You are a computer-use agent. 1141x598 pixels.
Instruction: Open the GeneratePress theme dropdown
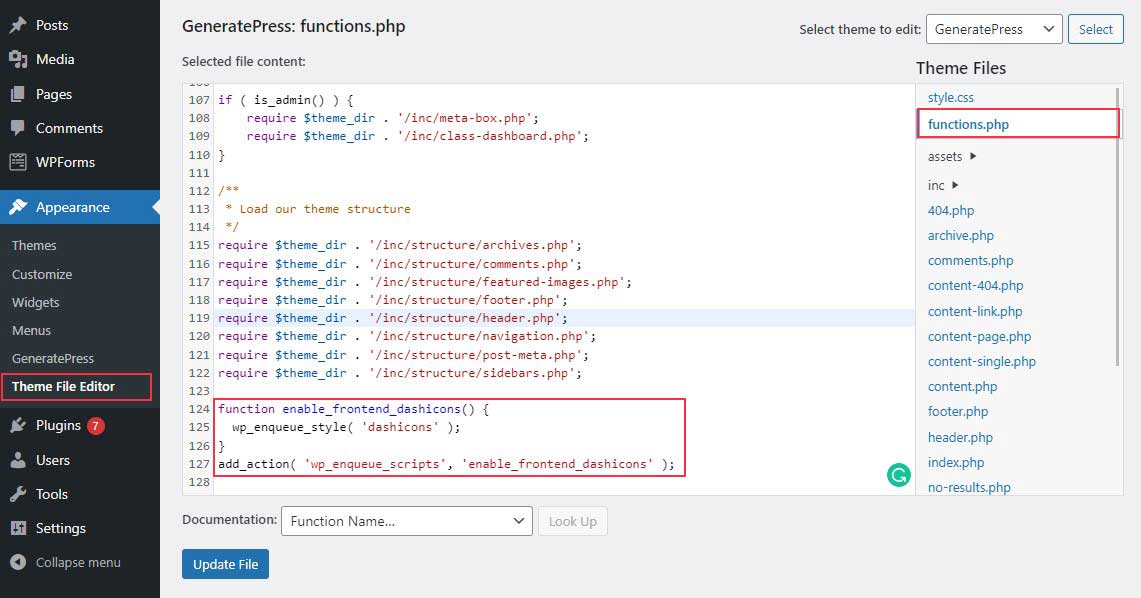click(x=994, y=29)
